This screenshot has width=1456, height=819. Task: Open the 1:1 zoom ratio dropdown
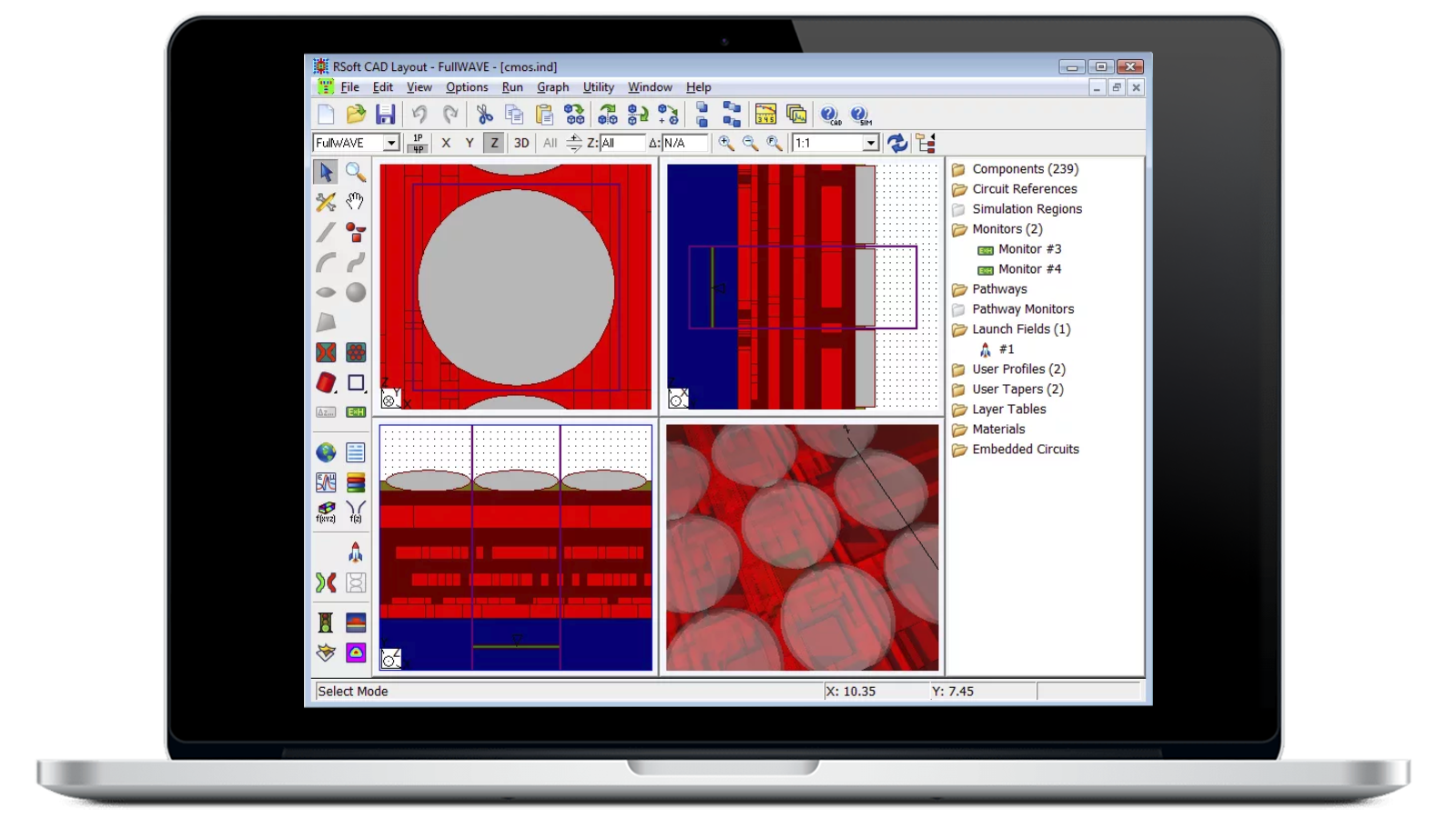point(869,143)
